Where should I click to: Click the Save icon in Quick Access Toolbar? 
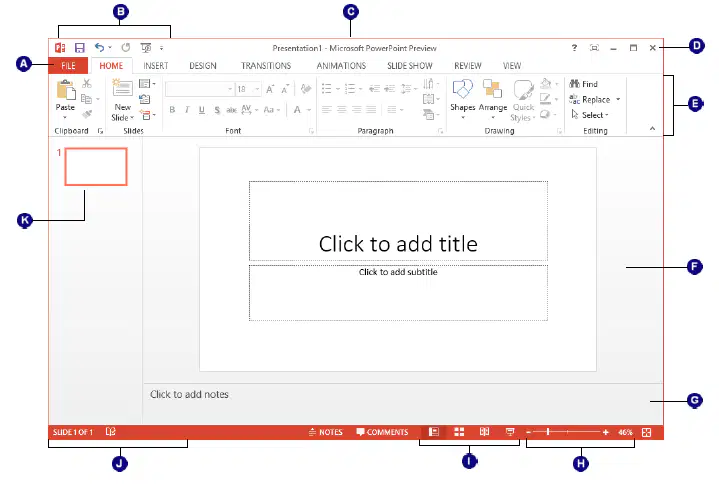coord(80,48)
